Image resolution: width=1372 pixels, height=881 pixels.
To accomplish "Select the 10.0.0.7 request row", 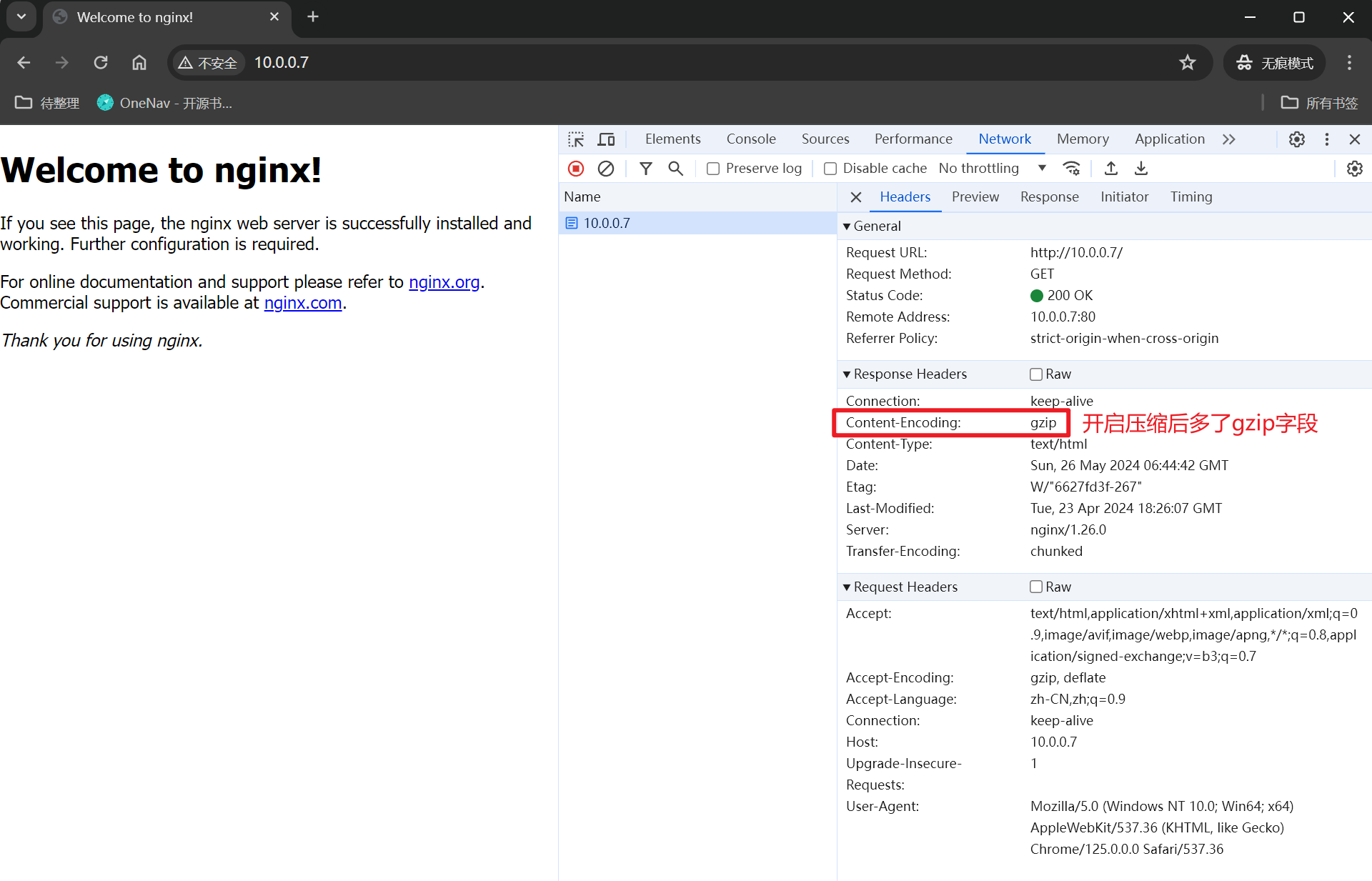I will [x=697, y=224].
